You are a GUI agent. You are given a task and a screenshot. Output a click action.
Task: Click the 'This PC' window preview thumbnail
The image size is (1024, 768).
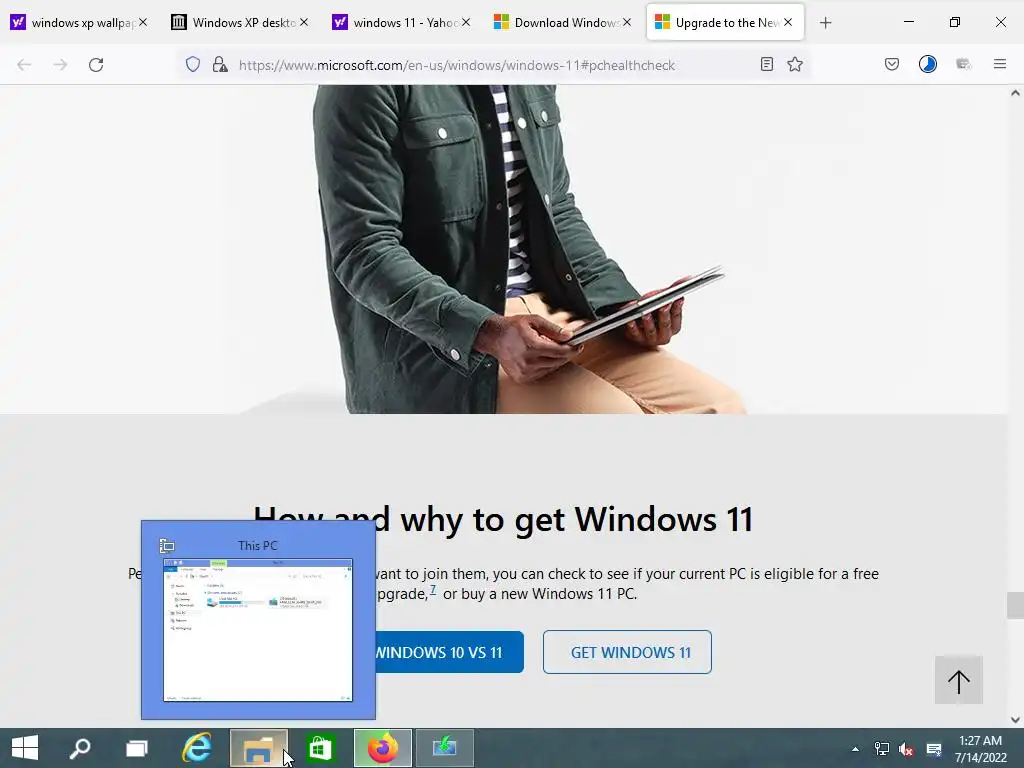pos(258,630)
